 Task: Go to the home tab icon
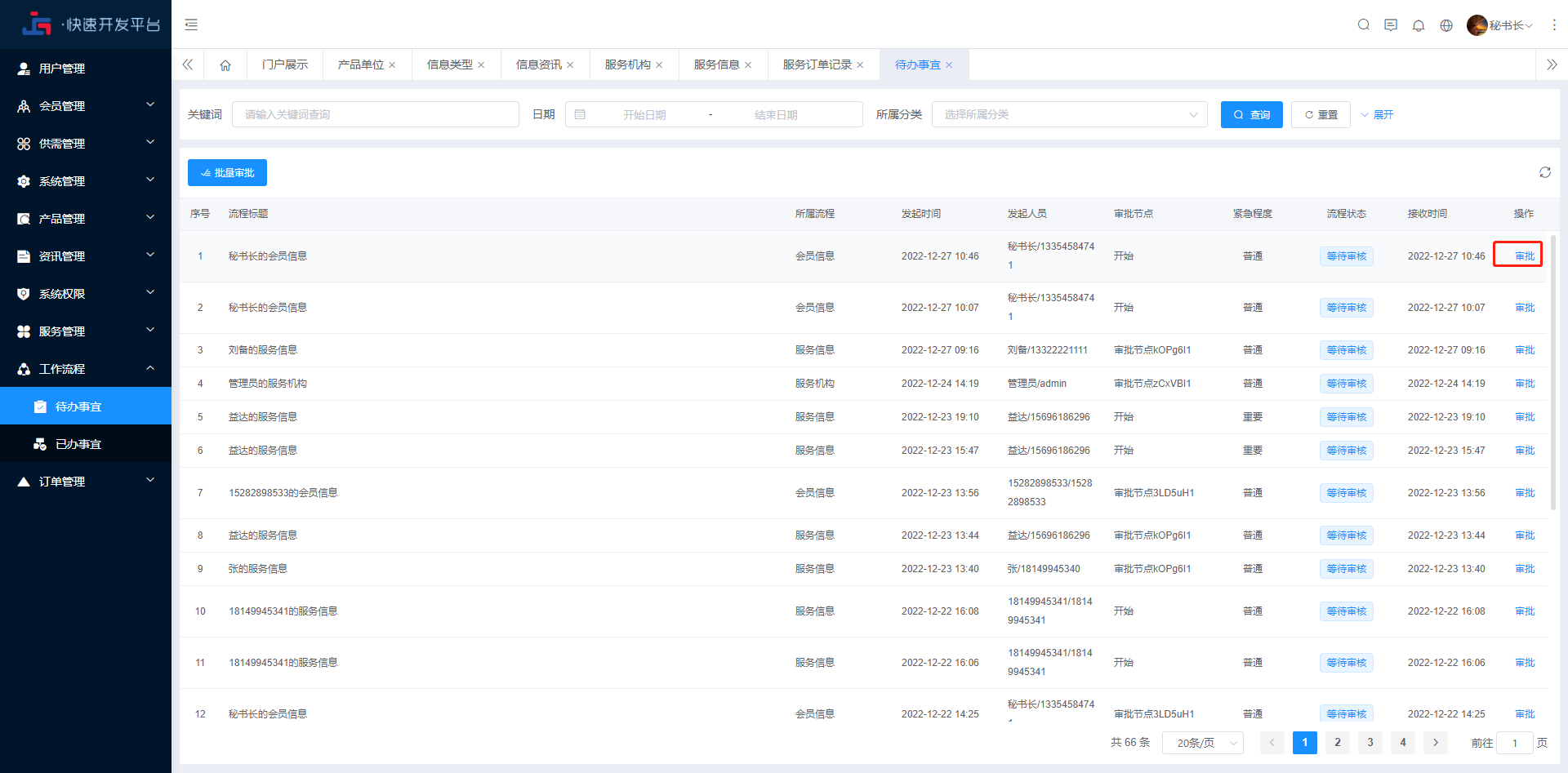tap(225, 64)
